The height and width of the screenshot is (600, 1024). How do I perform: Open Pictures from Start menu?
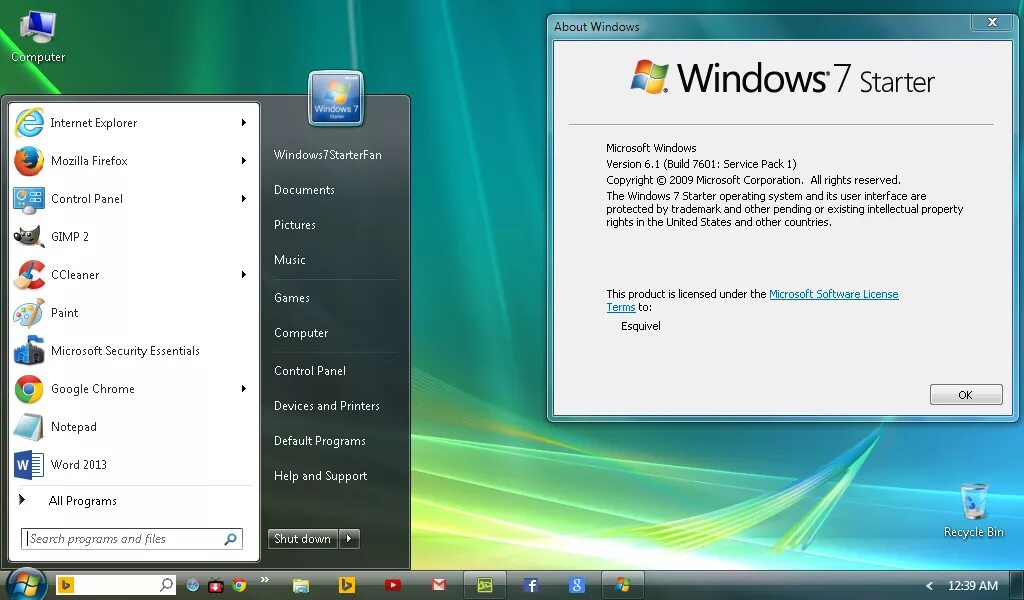(x=295, y=225)
